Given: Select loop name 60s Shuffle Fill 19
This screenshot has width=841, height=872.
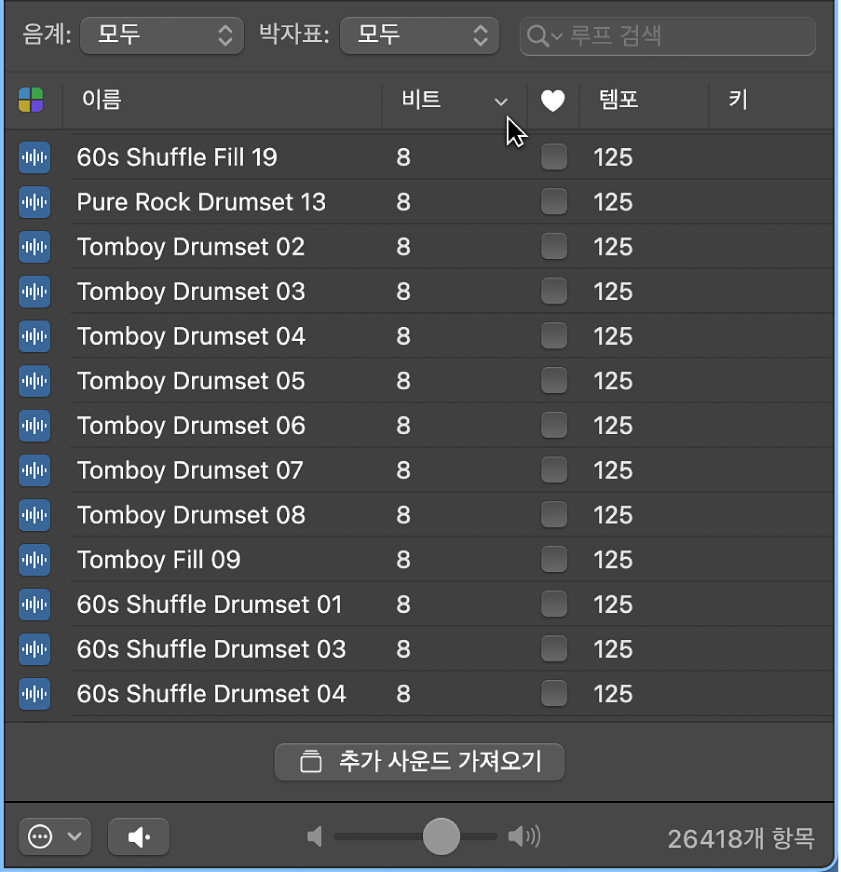Looking at the screenshot, I should point(177,157).
